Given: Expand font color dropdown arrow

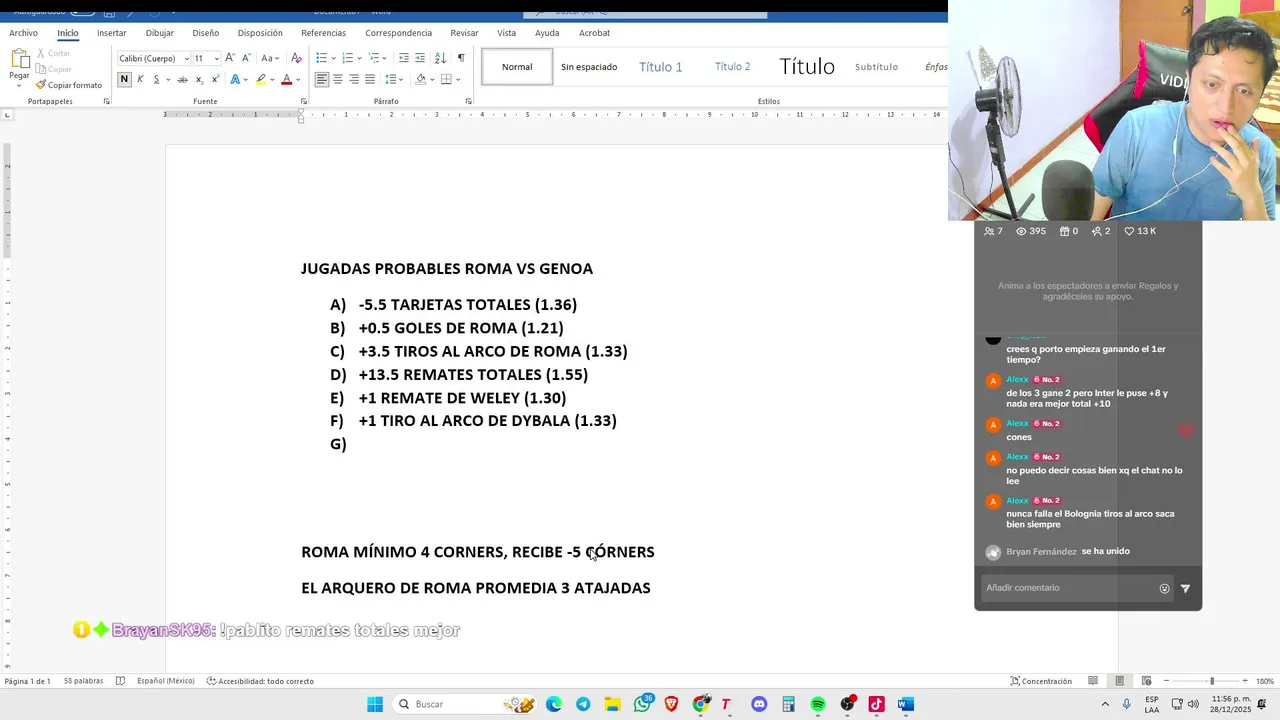Looking at the screenshot, I should (298, 79).
